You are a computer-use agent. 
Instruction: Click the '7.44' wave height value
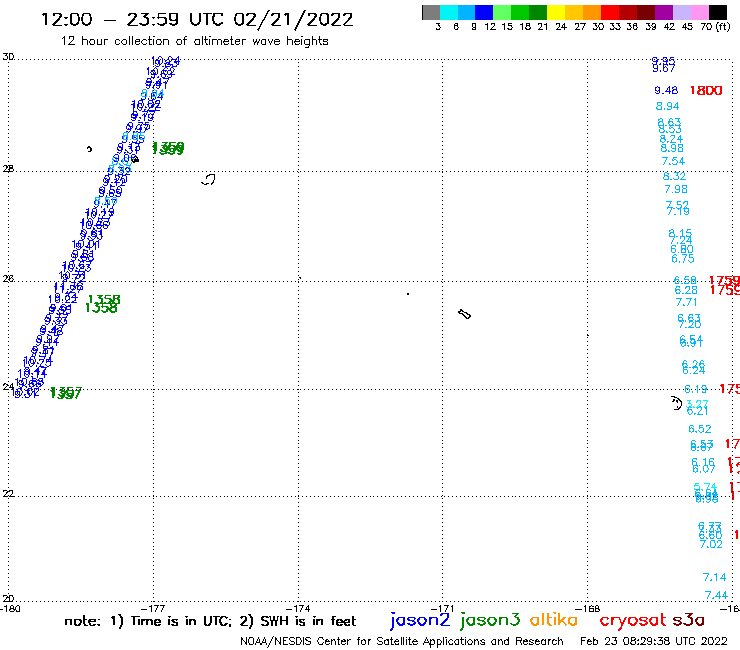(x=716, y=595)
